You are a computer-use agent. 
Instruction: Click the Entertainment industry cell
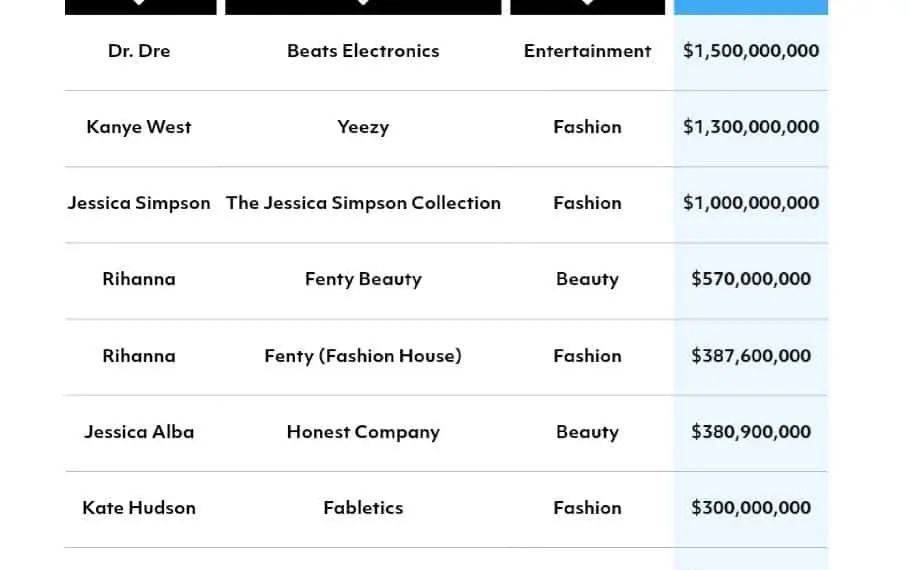[587, 51]
